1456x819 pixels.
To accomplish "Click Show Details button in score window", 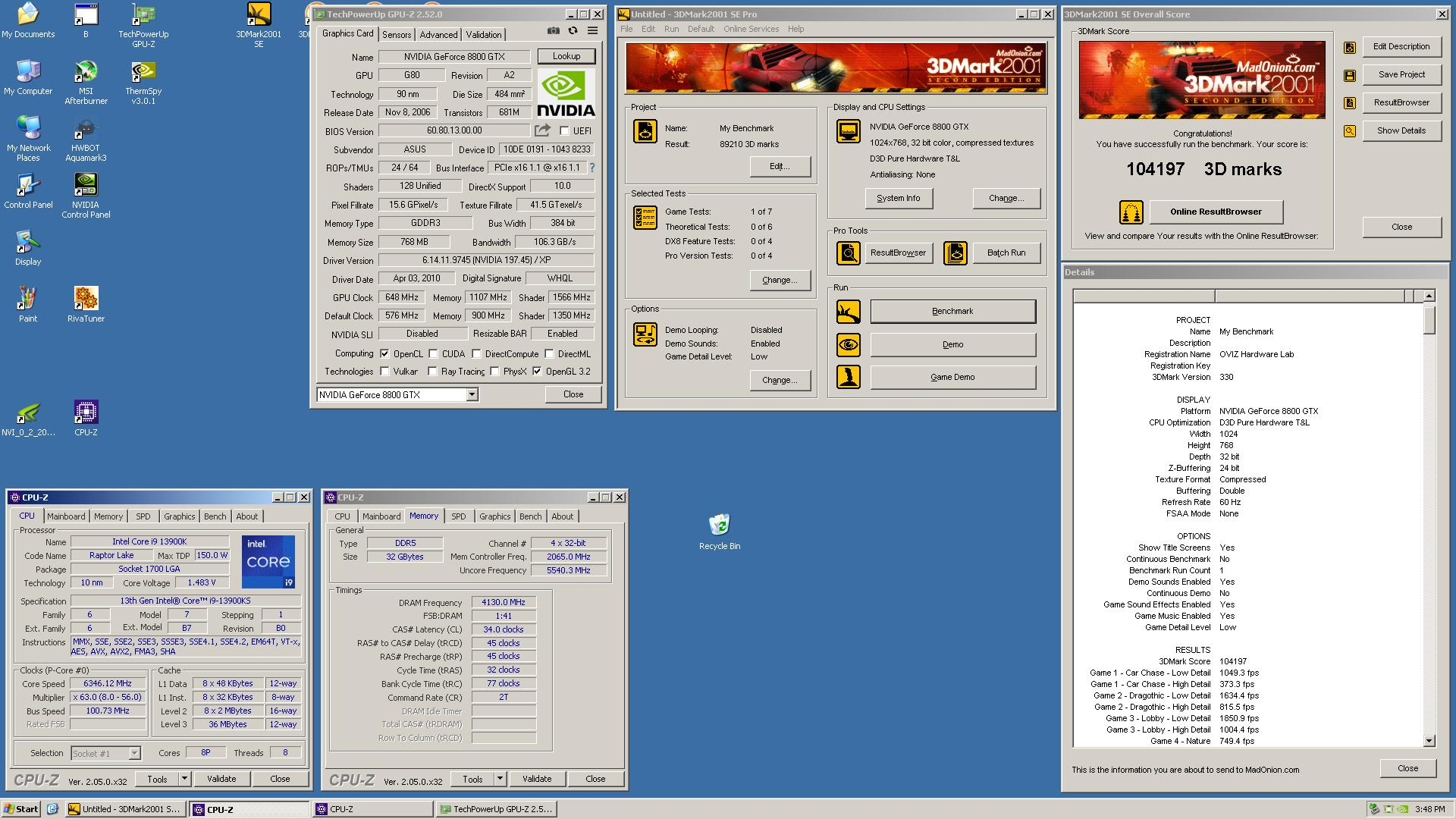I will 1401,130.
